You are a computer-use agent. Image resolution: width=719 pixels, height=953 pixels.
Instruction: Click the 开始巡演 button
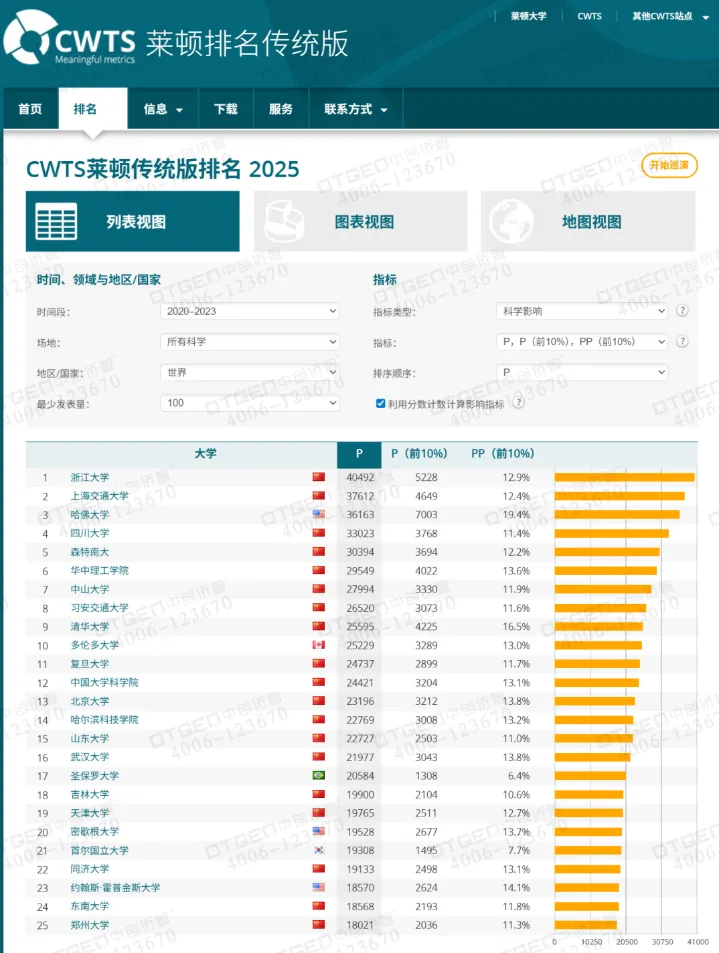click(x=669, y=165)
